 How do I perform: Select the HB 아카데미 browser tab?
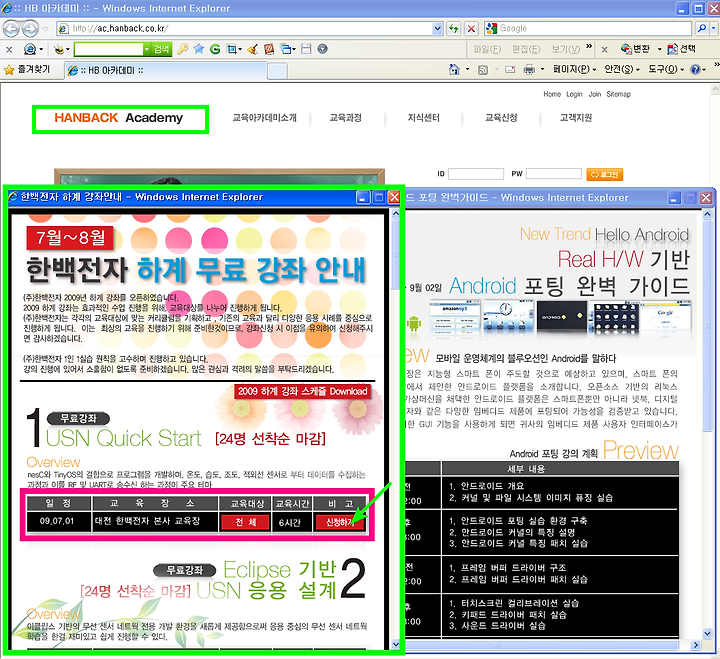click(165, 70)
